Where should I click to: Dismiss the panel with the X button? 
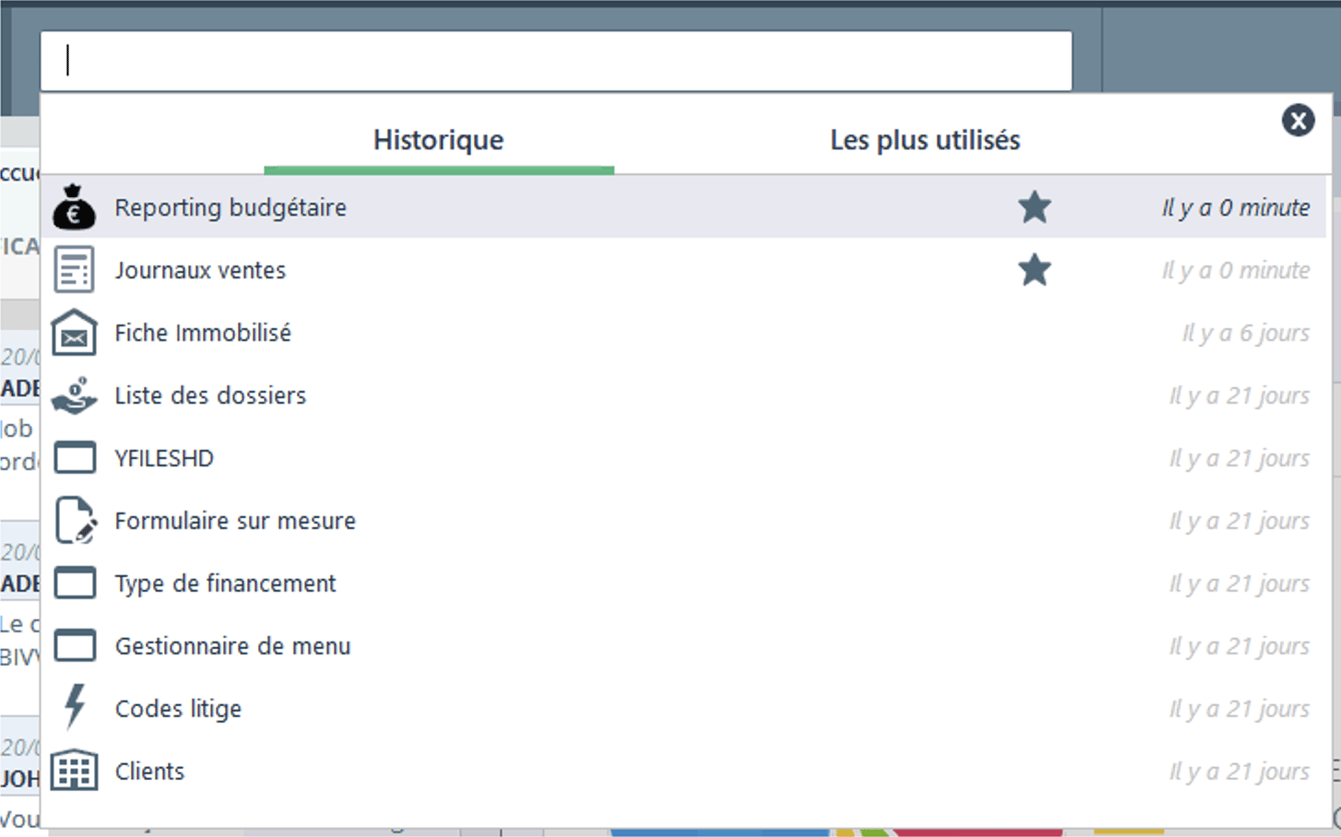click(1298, 120)
